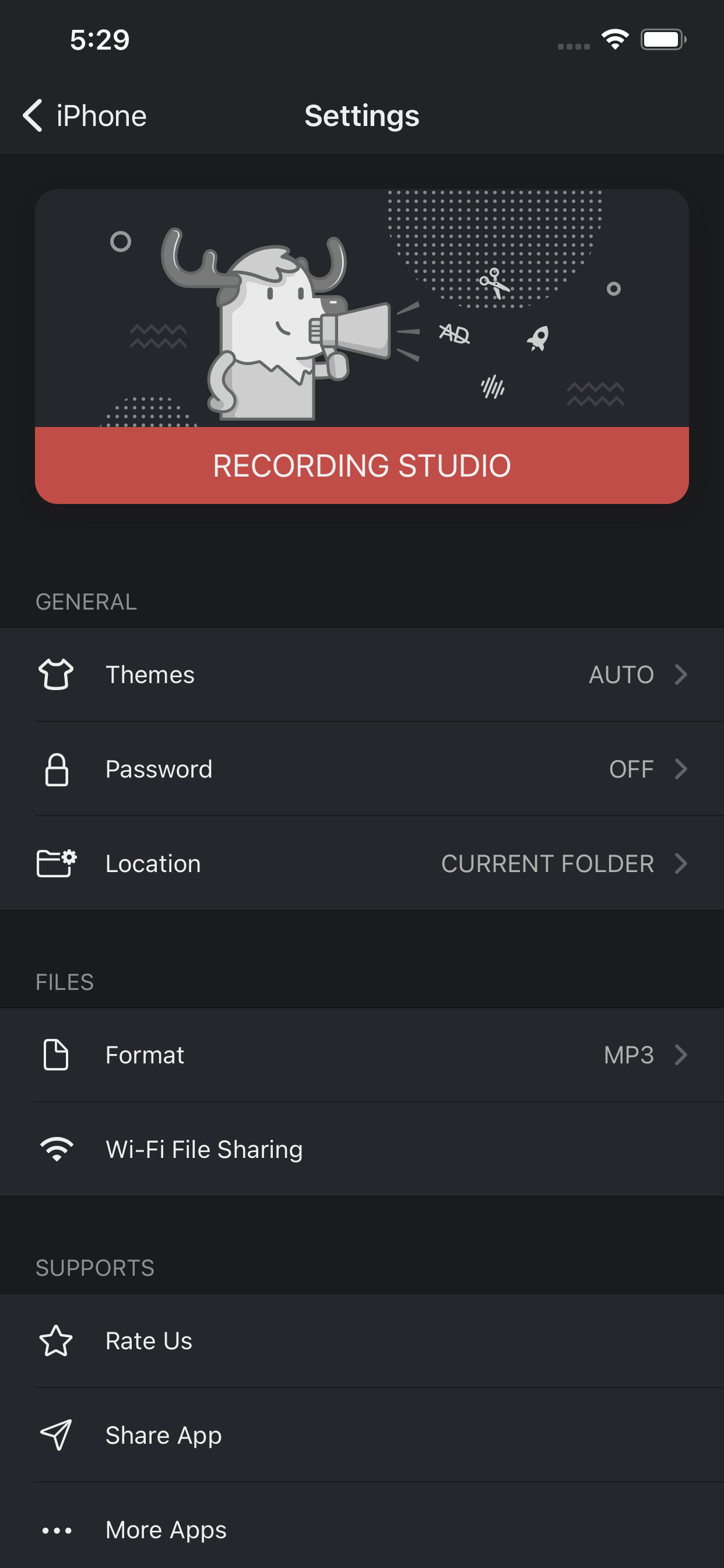Expand Location via its right chevron
724x1568 pixels.
pos(681,863)
